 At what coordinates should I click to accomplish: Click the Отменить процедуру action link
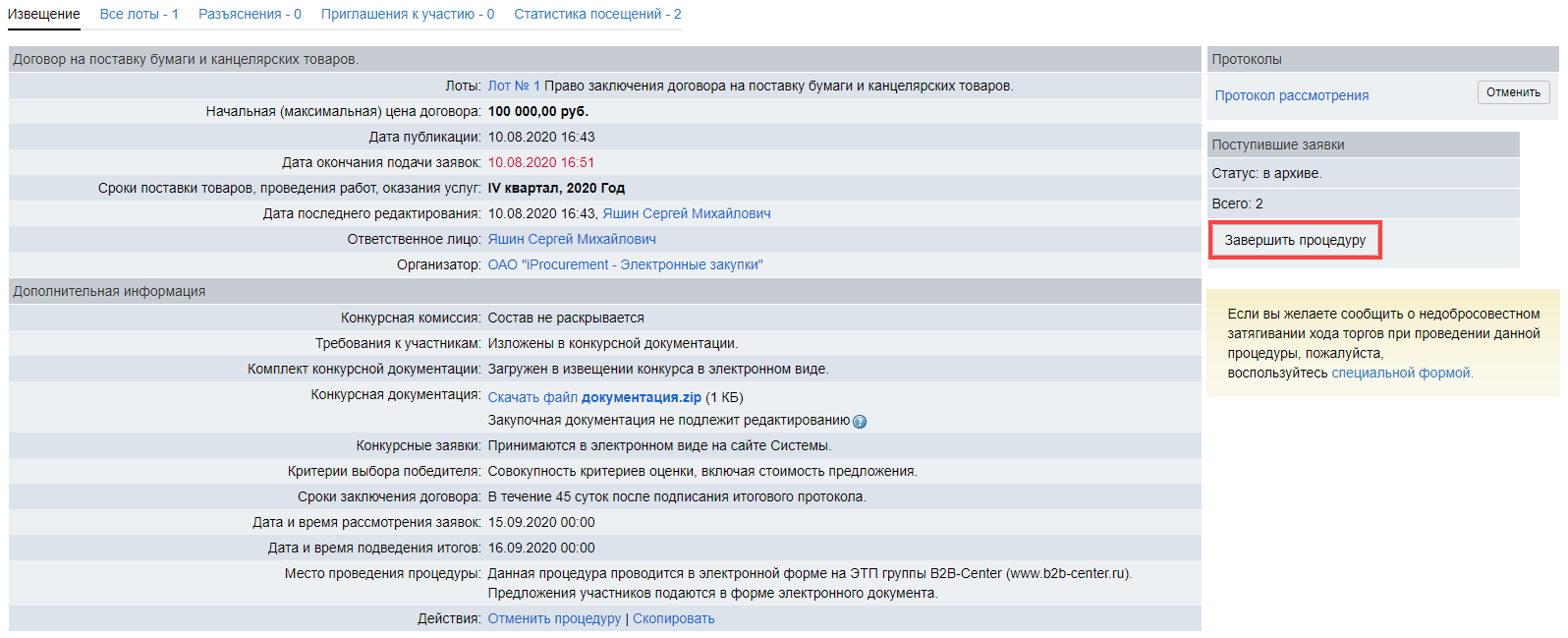point(554,618)
